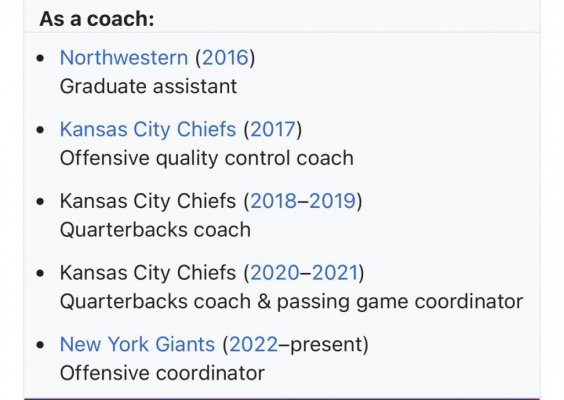Open the 2022 season link
This screenshot has width=564, height=400.
(x=254, y=344)
